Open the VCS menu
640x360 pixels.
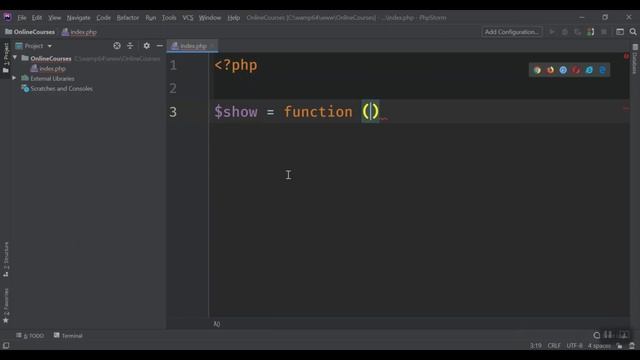pos(188,18)
